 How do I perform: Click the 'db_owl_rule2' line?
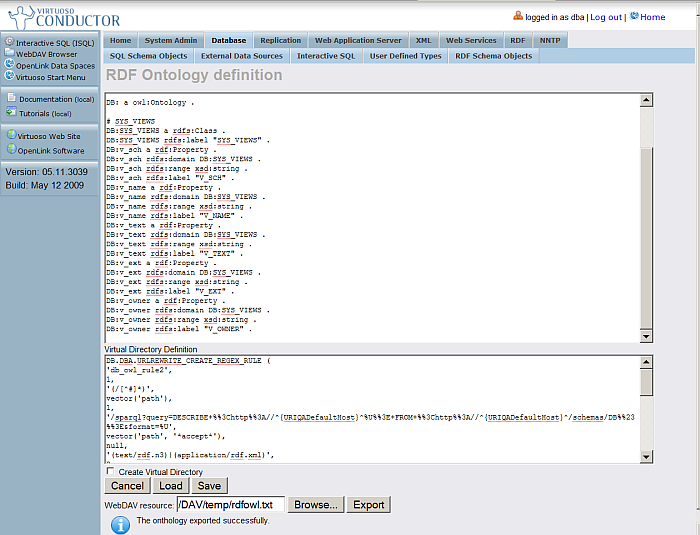139,370
